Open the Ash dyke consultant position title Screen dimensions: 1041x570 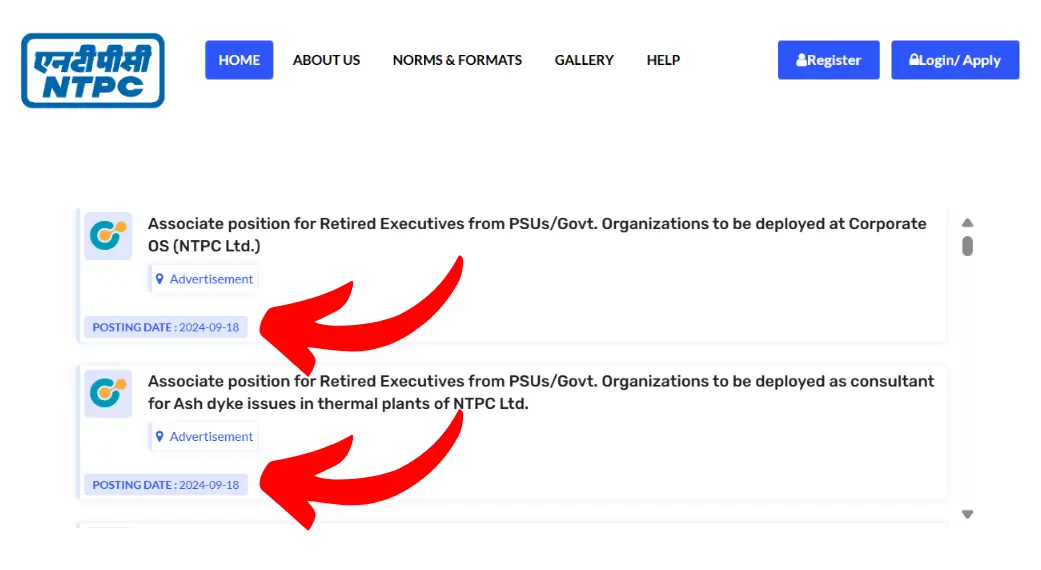(x=540, y=392)
